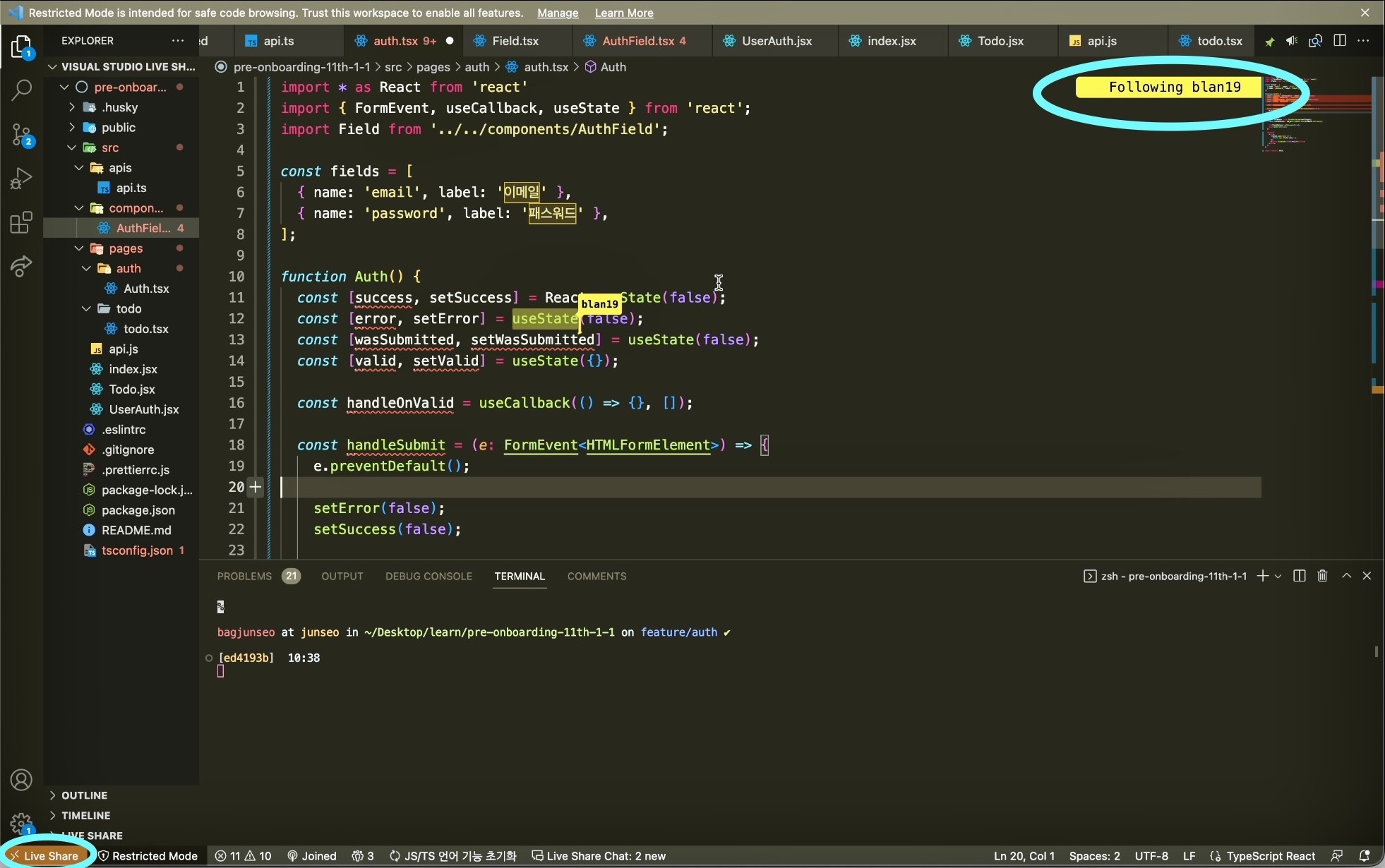Open the Live Share view in activity bar

21,266
